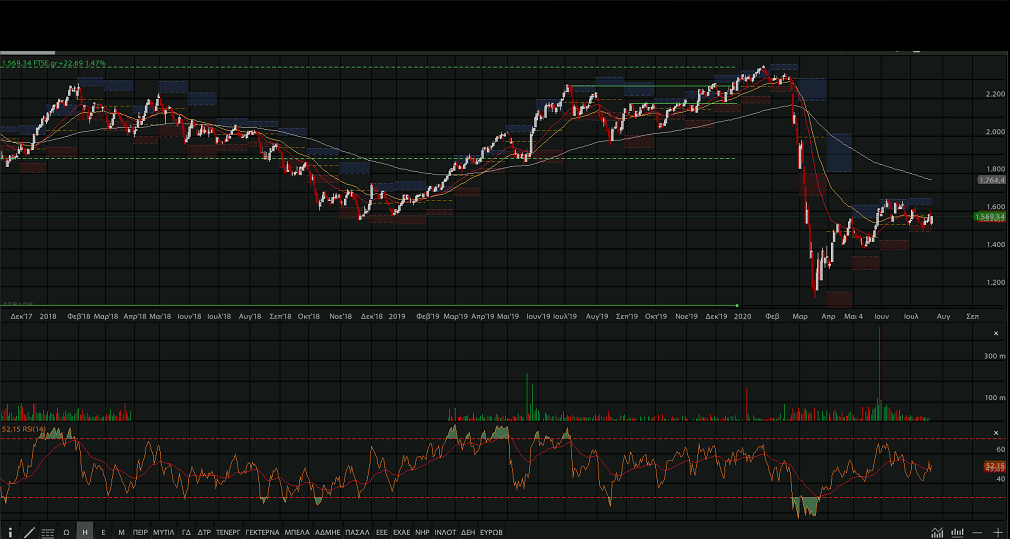This screenshot has height=539, width=1010.
Task: Click the info icon in bottom toolbar
Action: [x=10, y=532]
